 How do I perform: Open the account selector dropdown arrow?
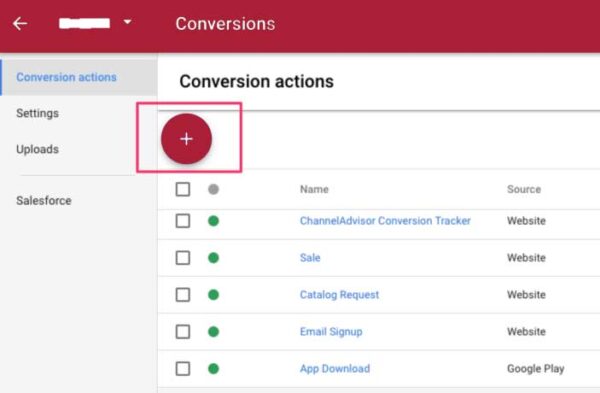127,22
